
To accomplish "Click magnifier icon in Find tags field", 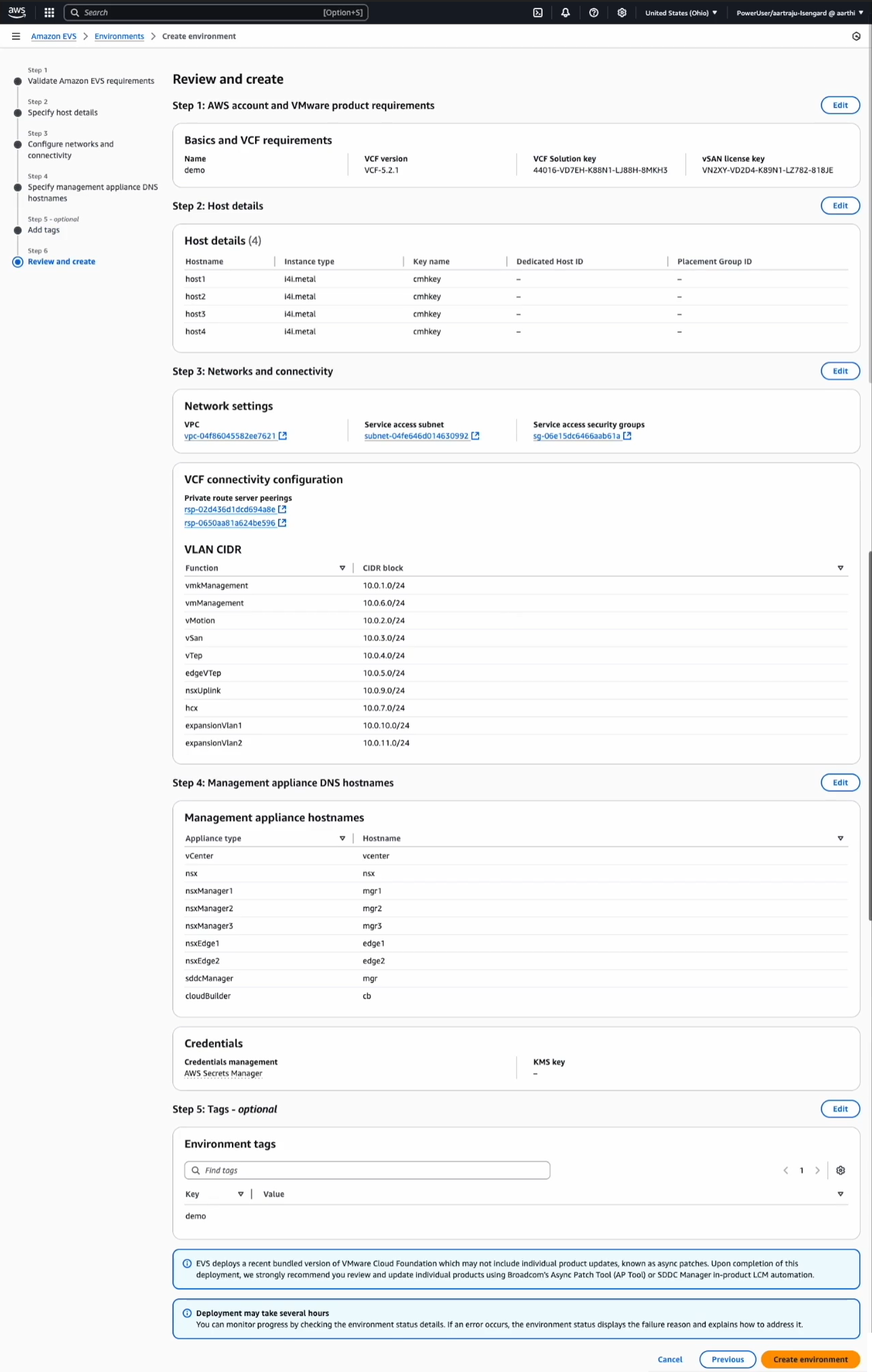I will point(196,1170).
